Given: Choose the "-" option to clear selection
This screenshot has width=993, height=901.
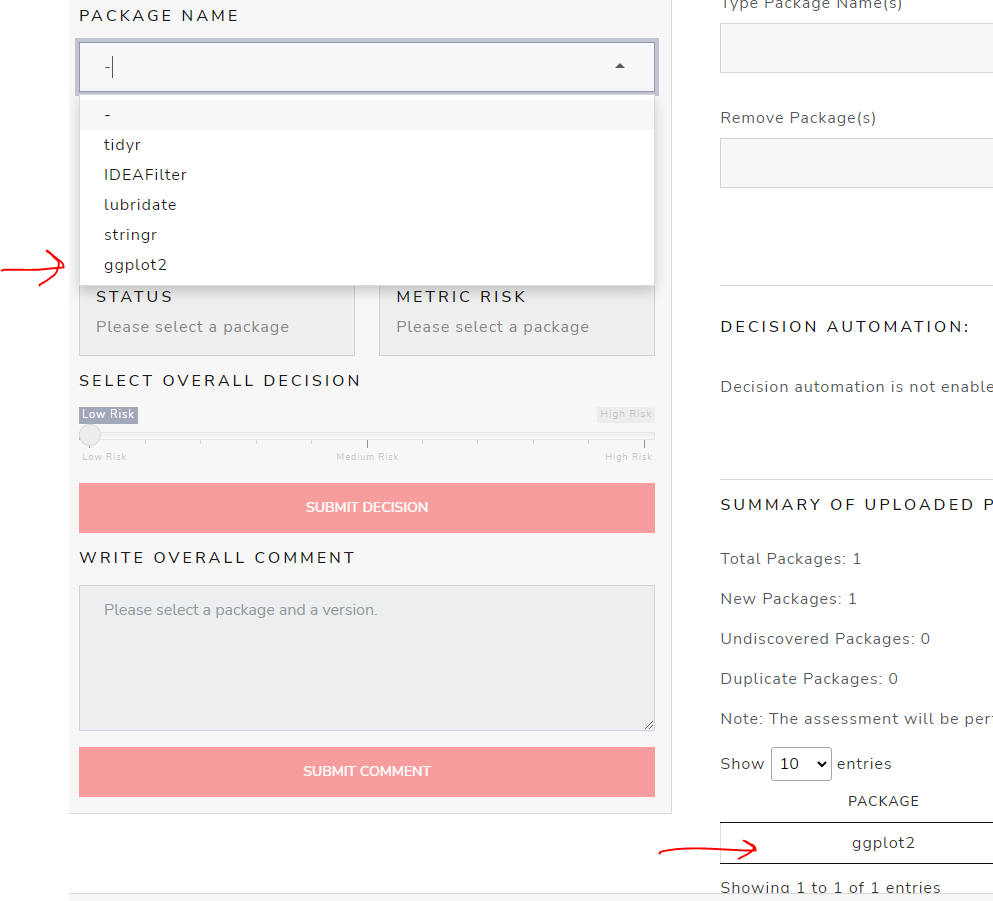Looking at the screenshot, I should (107, 114).
